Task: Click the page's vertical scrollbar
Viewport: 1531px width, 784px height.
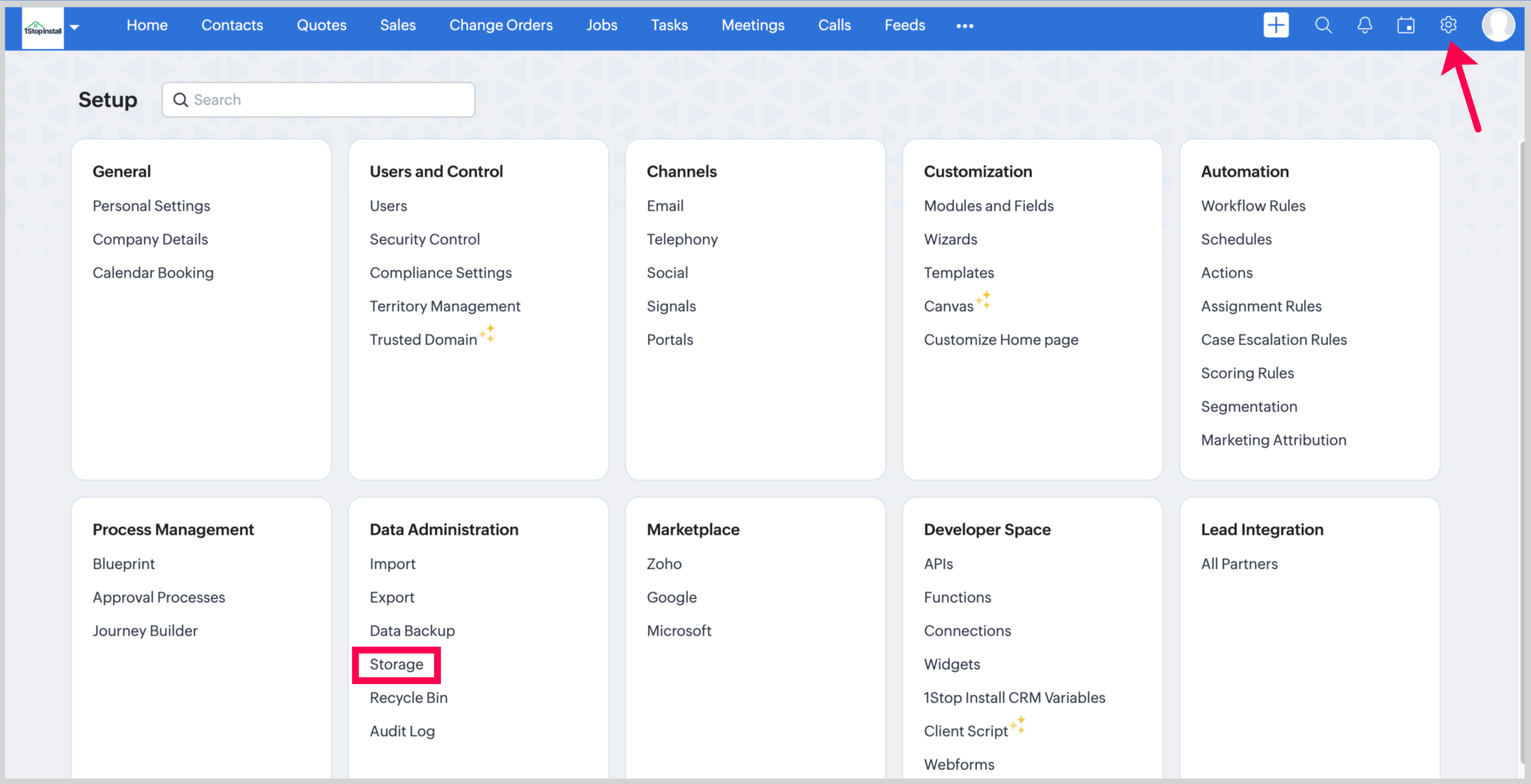Action: tap(1522, 452)
